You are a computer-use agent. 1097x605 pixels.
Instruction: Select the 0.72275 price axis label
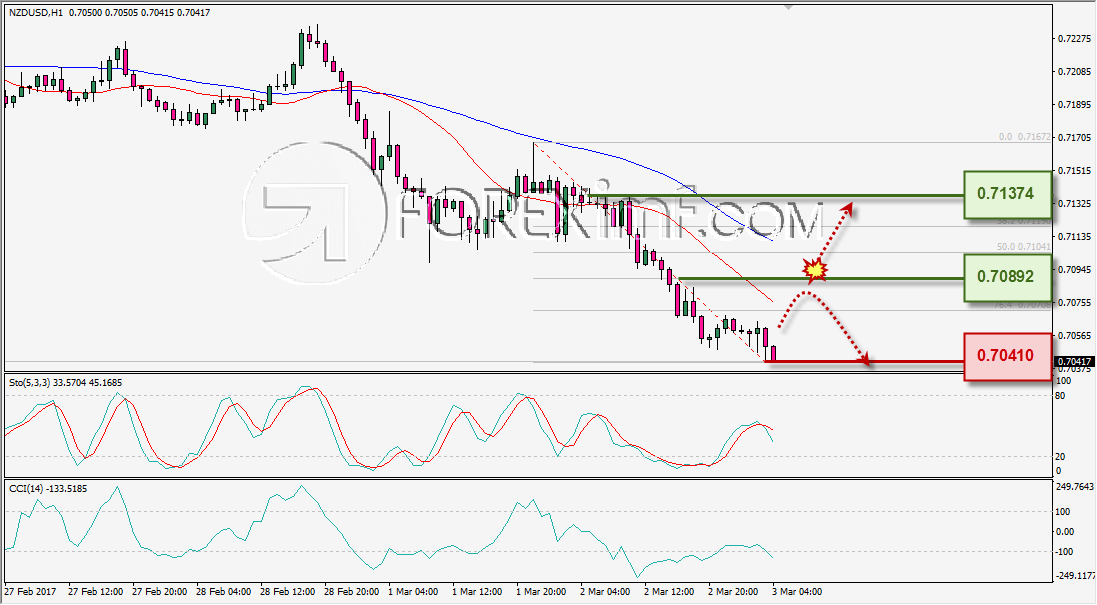click(1075, 38)
